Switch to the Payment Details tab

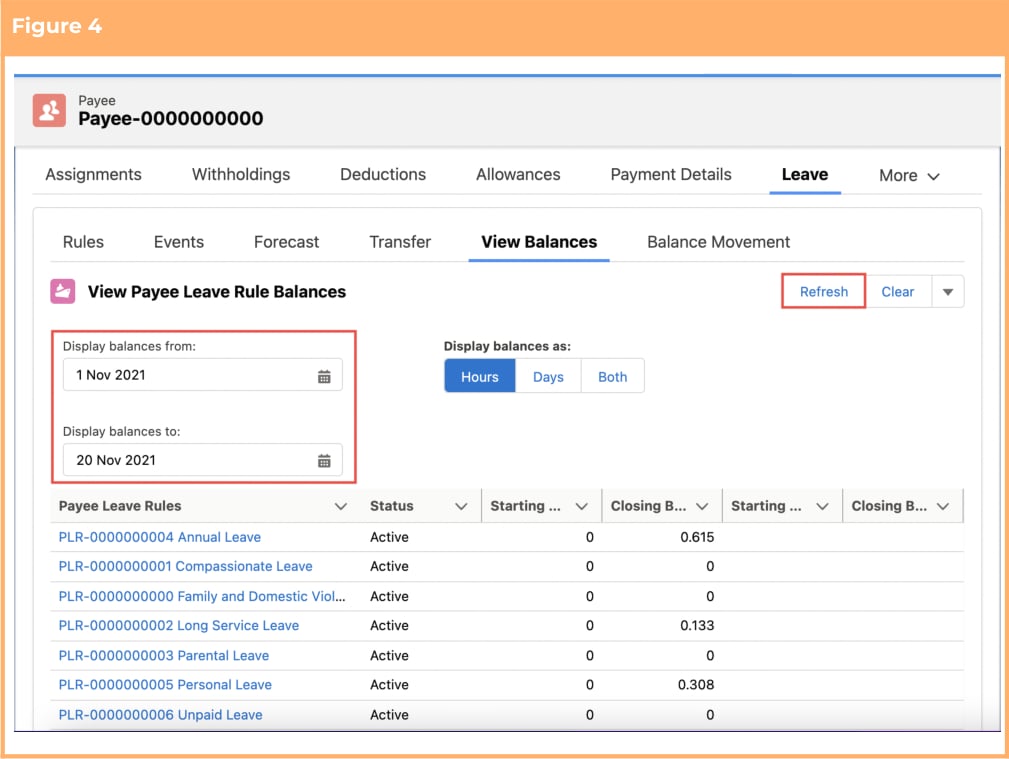671,174
